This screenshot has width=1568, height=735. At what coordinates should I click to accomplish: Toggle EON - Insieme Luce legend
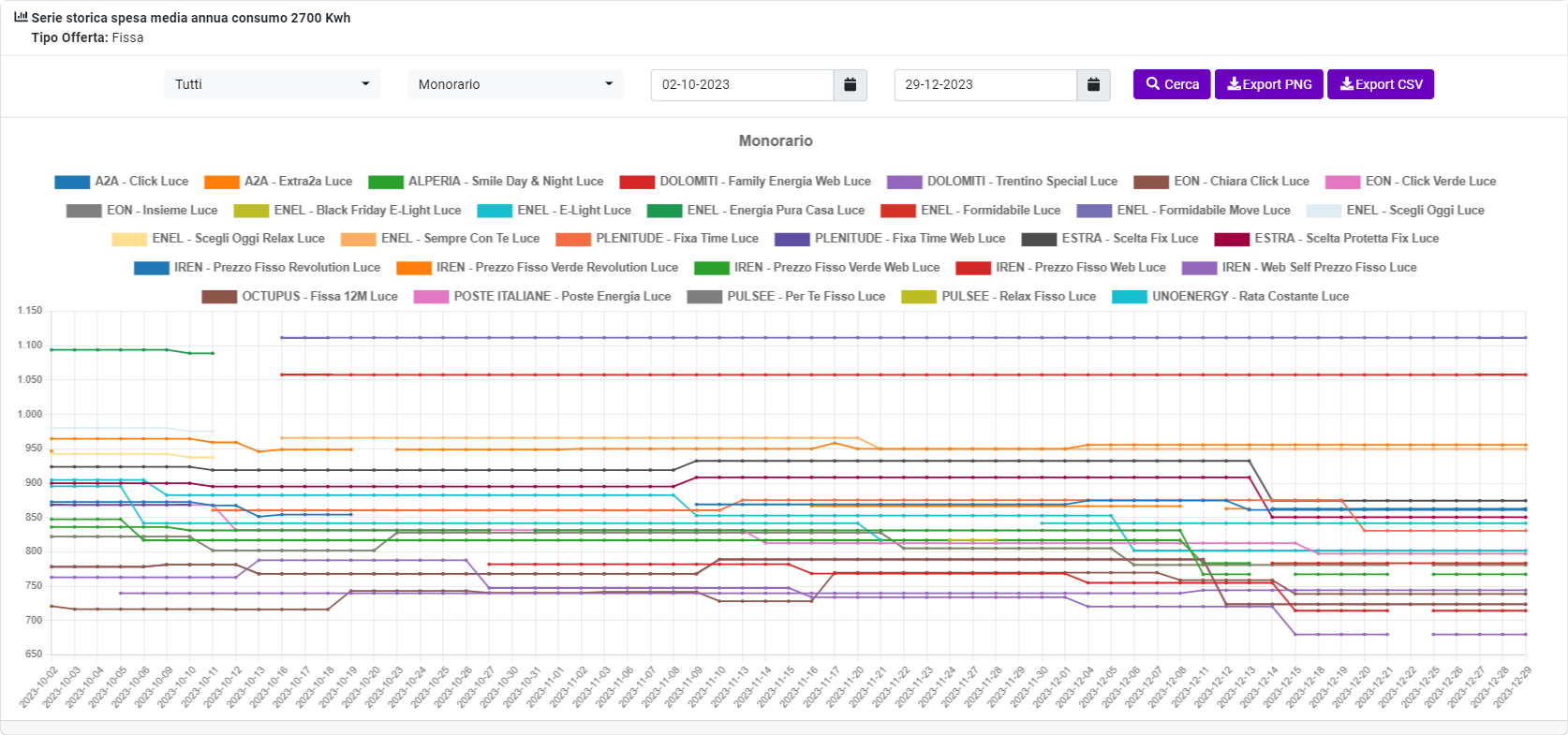point(142,211)
